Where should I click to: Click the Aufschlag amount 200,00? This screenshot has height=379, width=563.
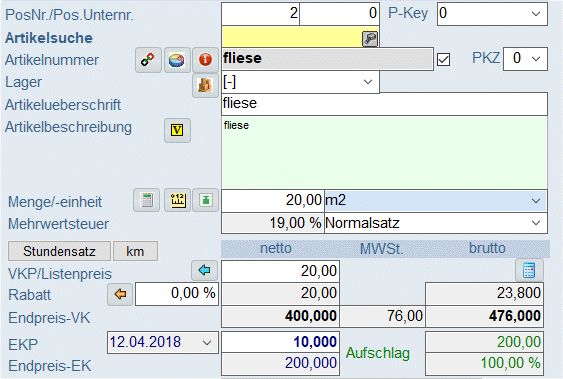click(484, 342)
